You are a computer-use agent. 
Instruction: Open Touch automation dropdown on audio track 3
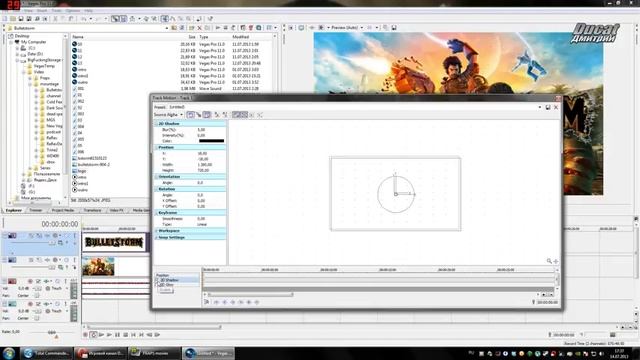point(67,288)
